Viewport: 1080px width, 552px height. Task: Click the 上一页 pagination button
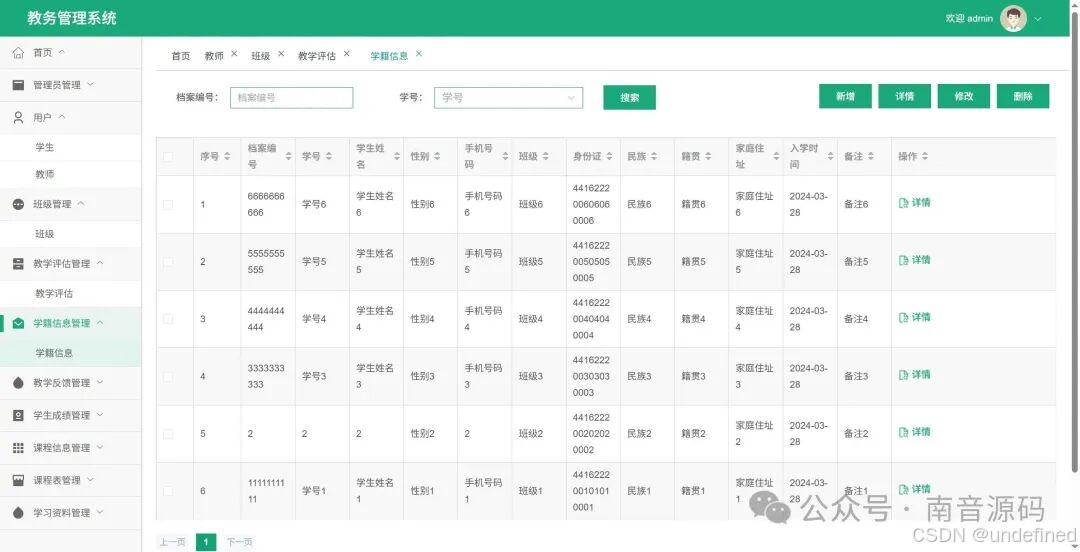pos(172,542)
